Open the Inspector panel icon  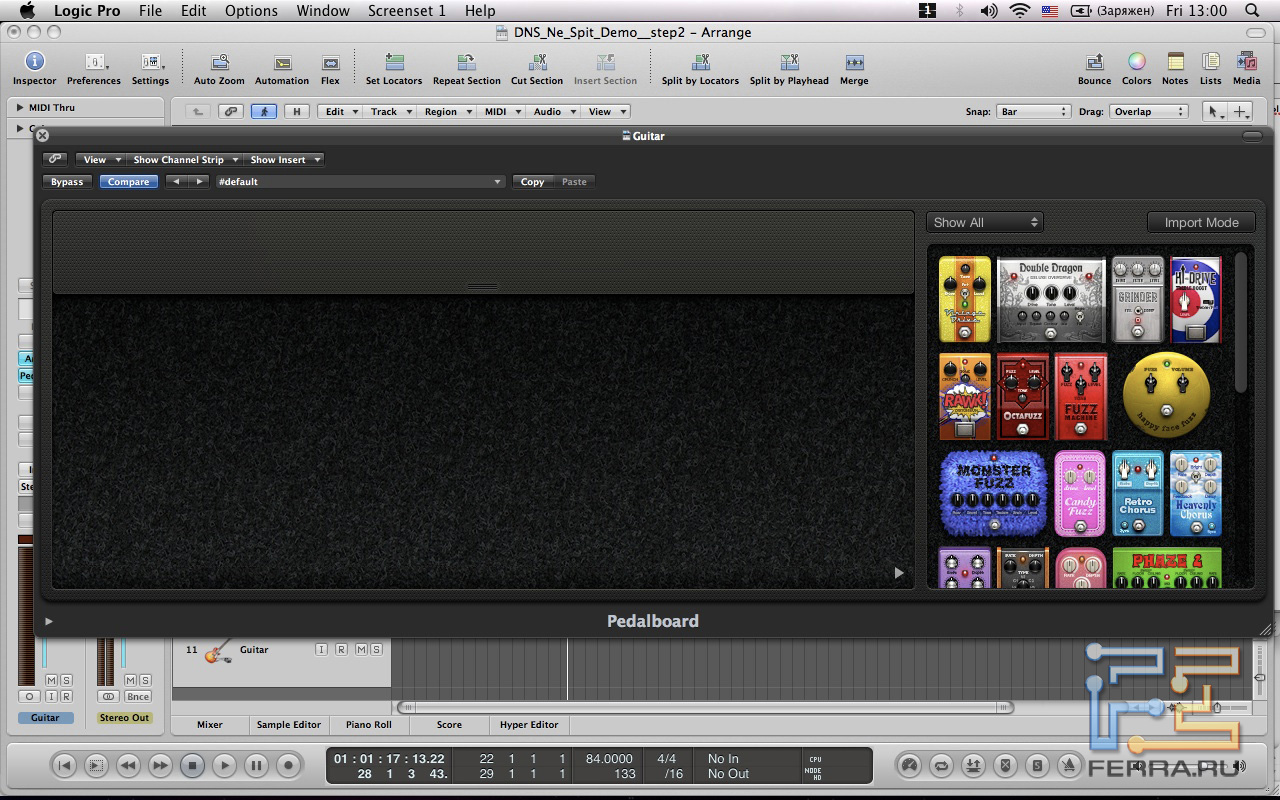coord(34,63)
